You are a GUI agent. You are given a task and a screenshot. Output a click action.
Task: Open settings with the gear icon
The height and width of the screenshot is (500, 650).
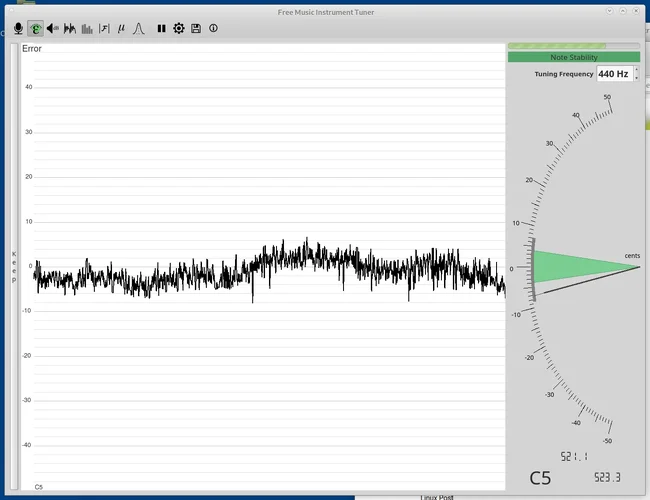tap(179, 28)
